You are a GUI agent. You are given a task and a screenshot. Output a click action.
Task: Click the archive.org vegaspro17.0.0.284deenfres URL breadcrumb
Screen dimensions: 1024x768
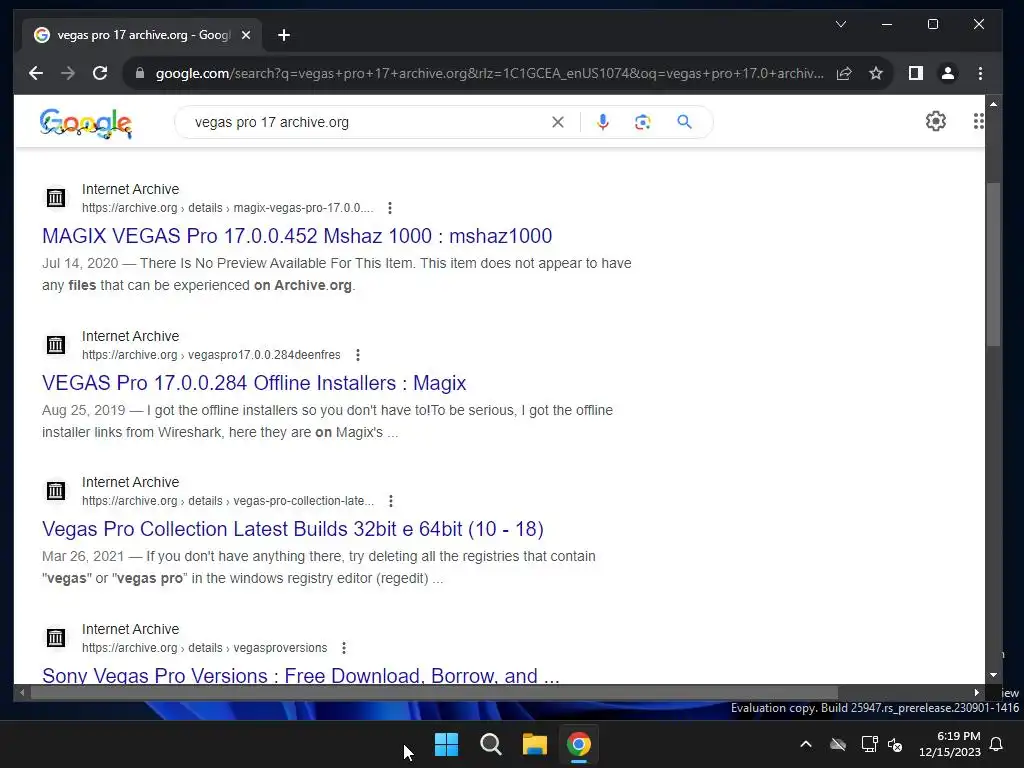[x=211, y=355]
